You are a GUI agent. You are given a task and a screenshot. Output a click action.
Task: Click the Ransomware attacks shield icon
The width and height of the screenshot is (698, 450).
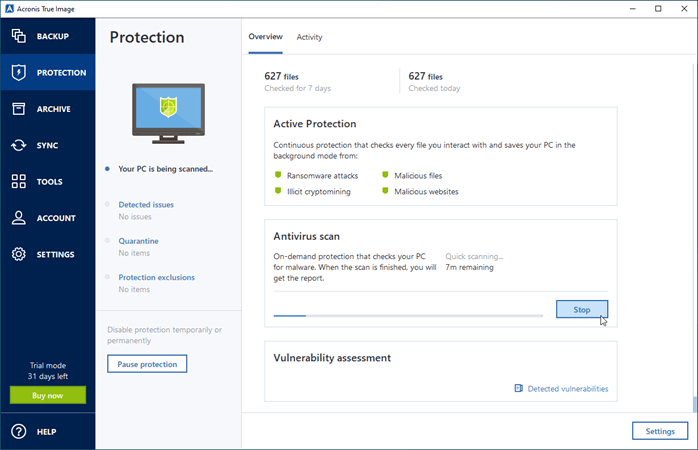point(278,175)
